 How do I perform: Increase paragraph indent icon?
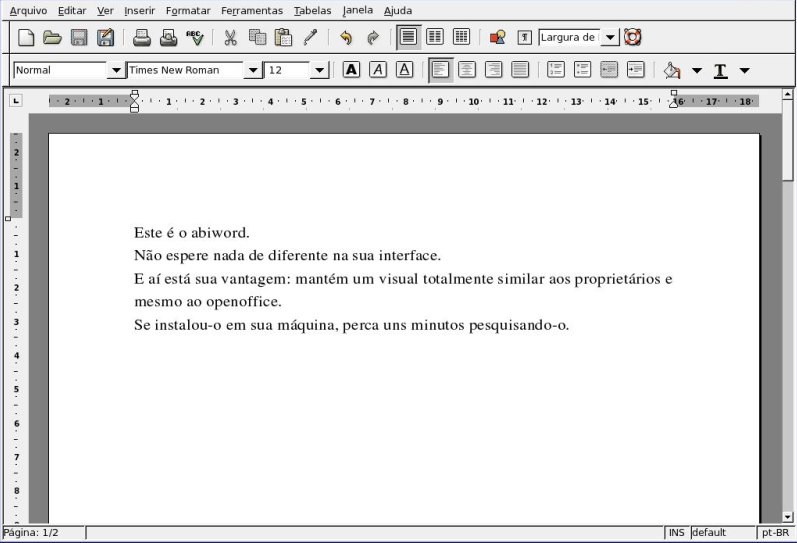635,70
